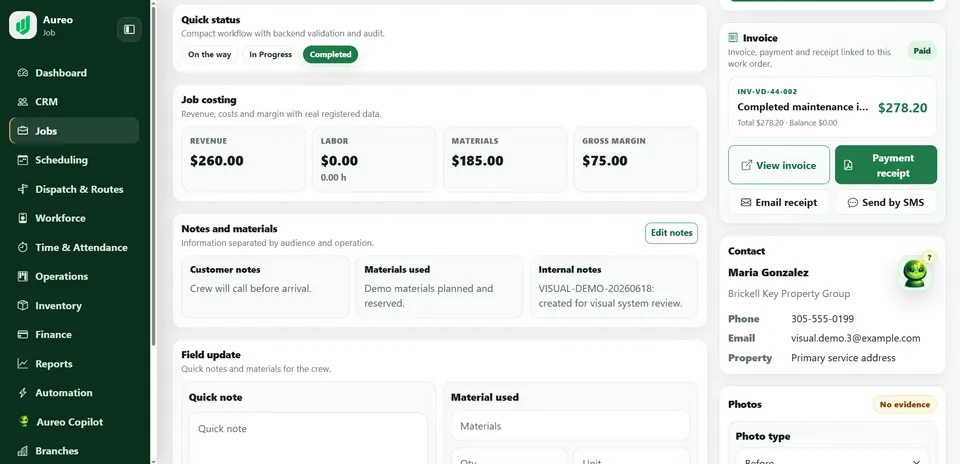Click the Gross margin value $75.00

(604, 161)
